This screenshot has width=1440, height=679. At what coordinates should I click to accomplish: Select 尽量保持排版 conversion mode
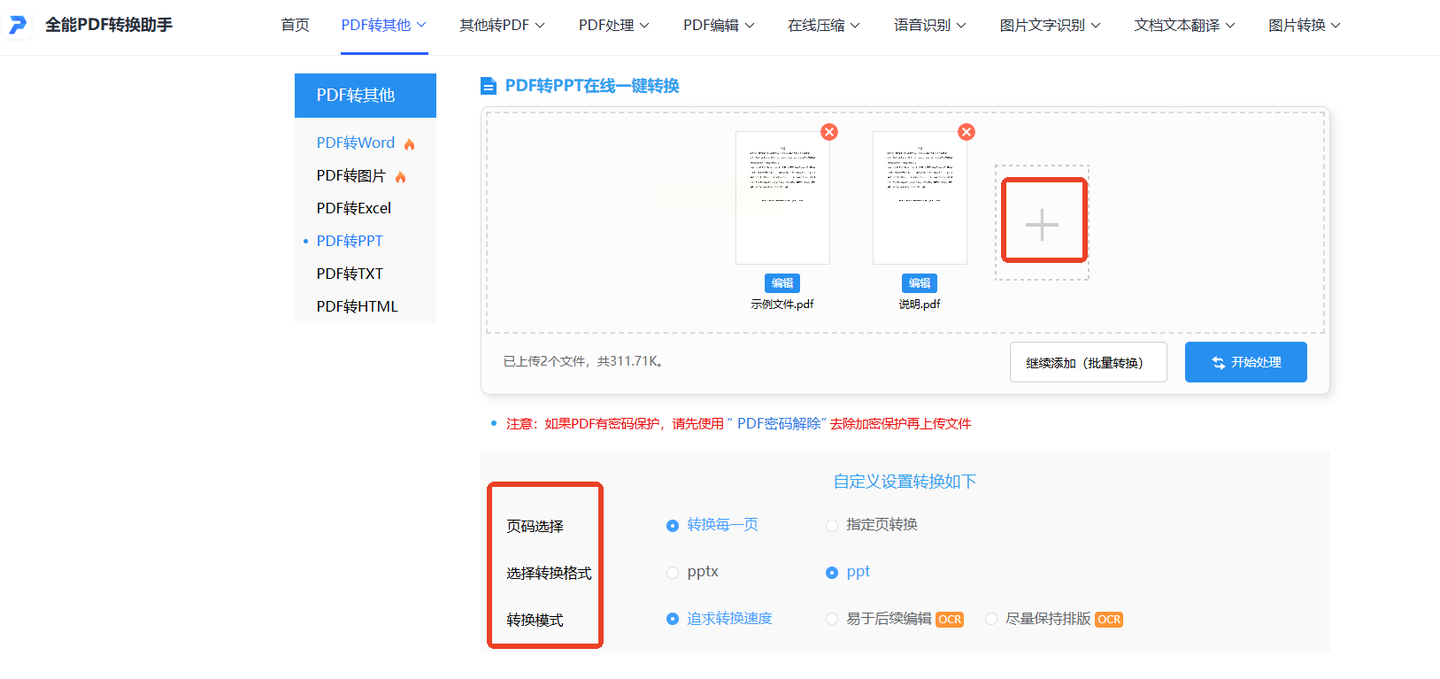click(x=992, y=619)
